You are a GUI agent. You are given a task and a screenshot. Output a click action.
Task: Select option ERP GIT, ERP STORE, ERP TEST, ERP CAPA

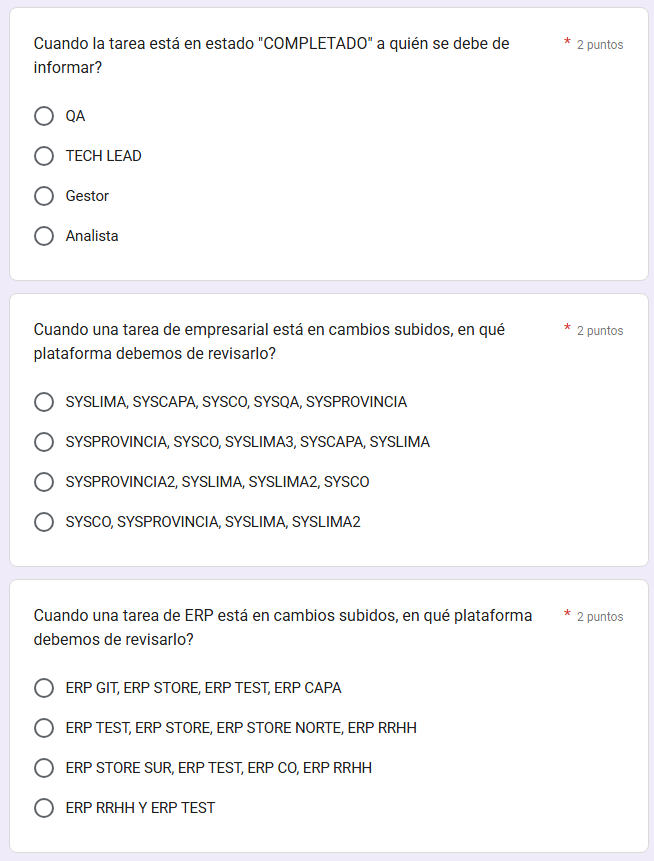[44, 688]
